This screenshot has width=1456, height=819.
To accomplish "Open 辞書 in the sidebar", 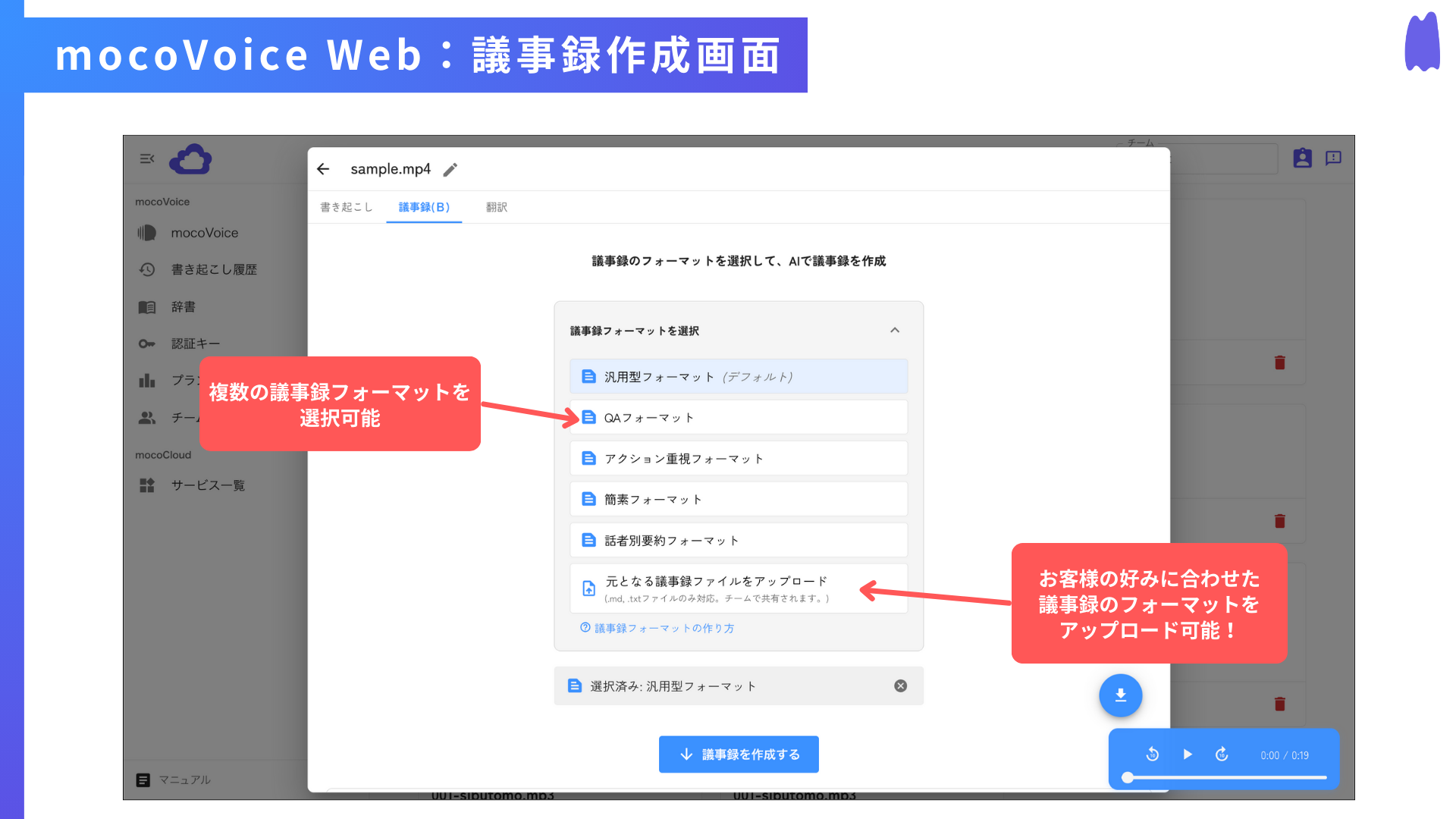I will pos(184,306).
